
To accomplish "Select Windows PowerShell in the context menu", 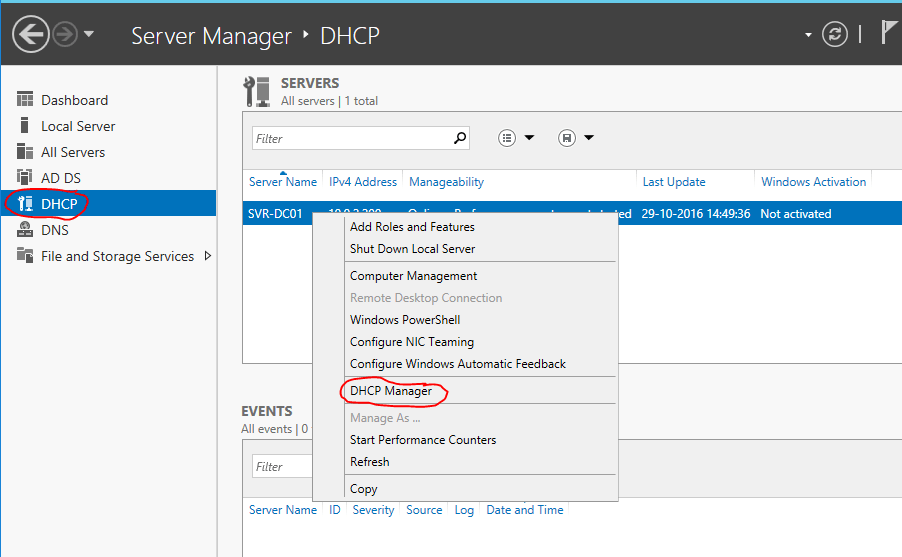I will [405, 320].
